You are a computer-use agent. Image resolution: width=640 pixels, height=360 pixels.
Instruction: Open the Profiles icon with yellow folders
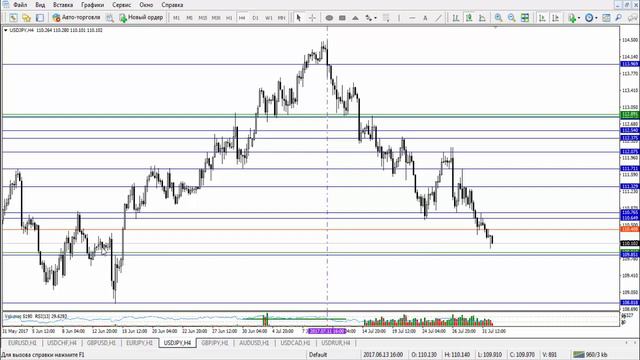tap(27, 18)
